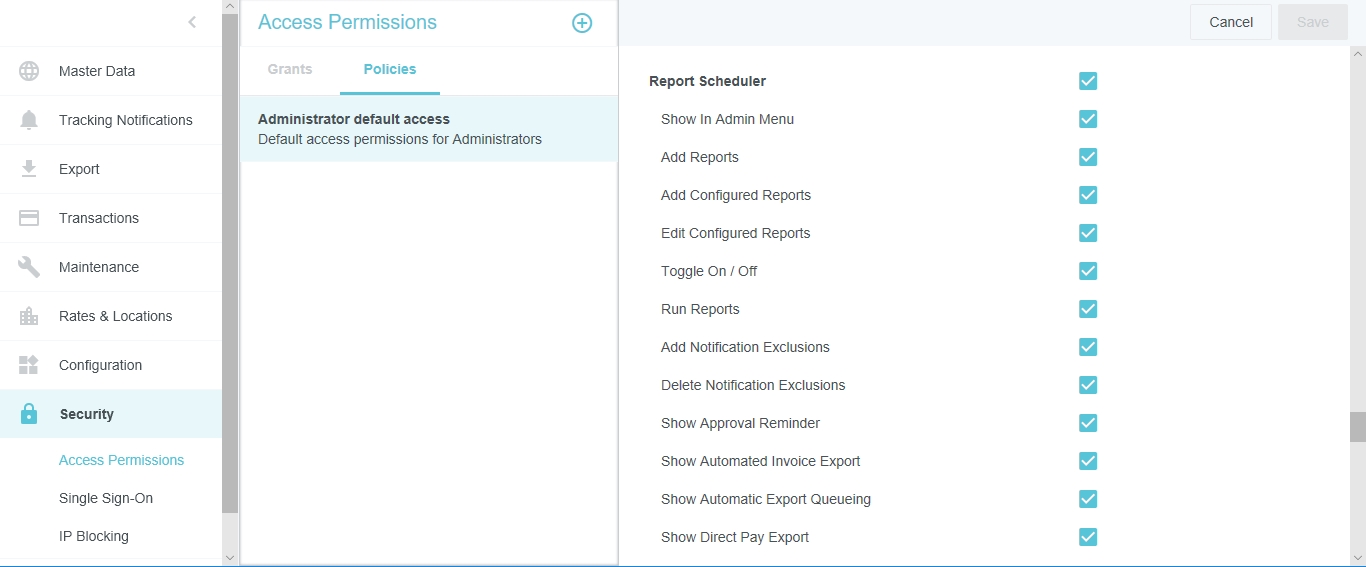Switch to the Grants tab

click(x=290, y=69)
